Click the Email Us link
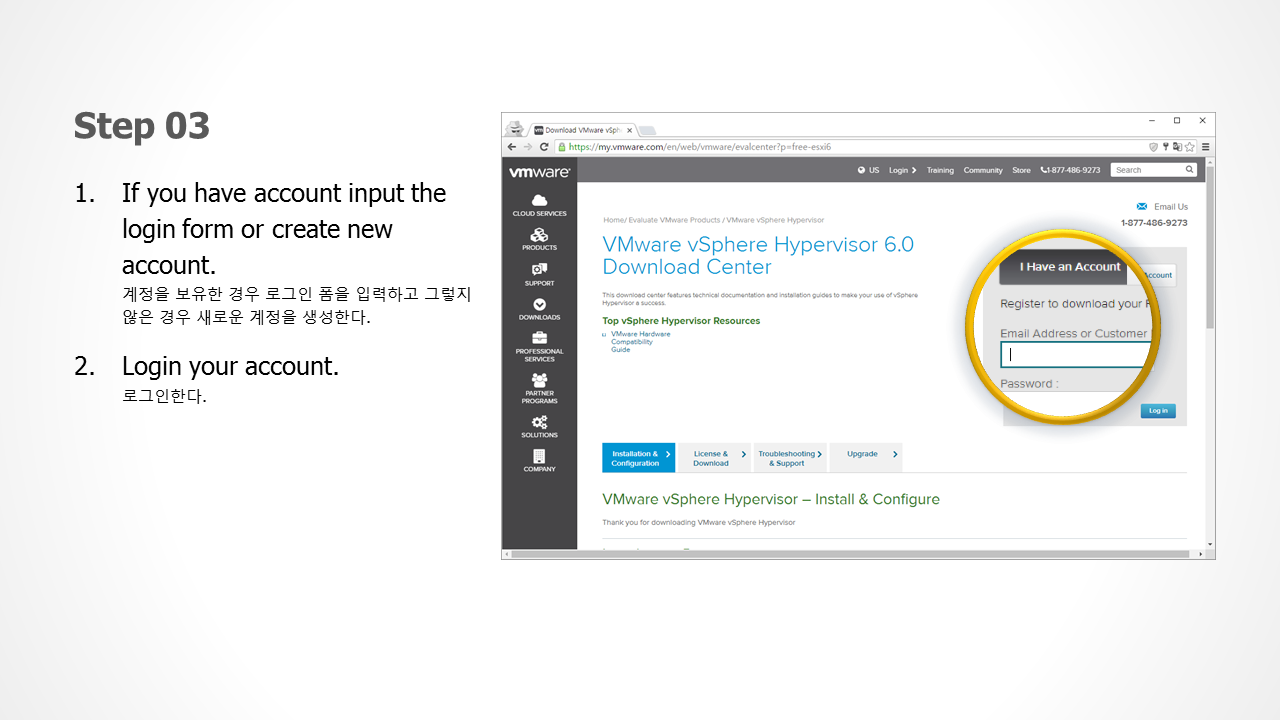This screenshot has height=720, width=1280. 1171,207
